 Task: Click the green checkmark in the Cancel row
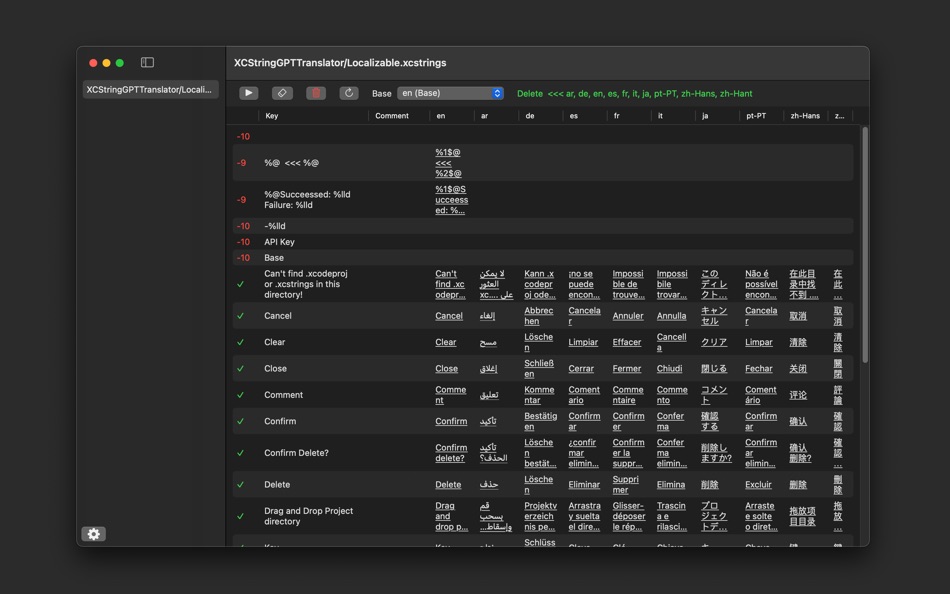[x=240, y=316]
